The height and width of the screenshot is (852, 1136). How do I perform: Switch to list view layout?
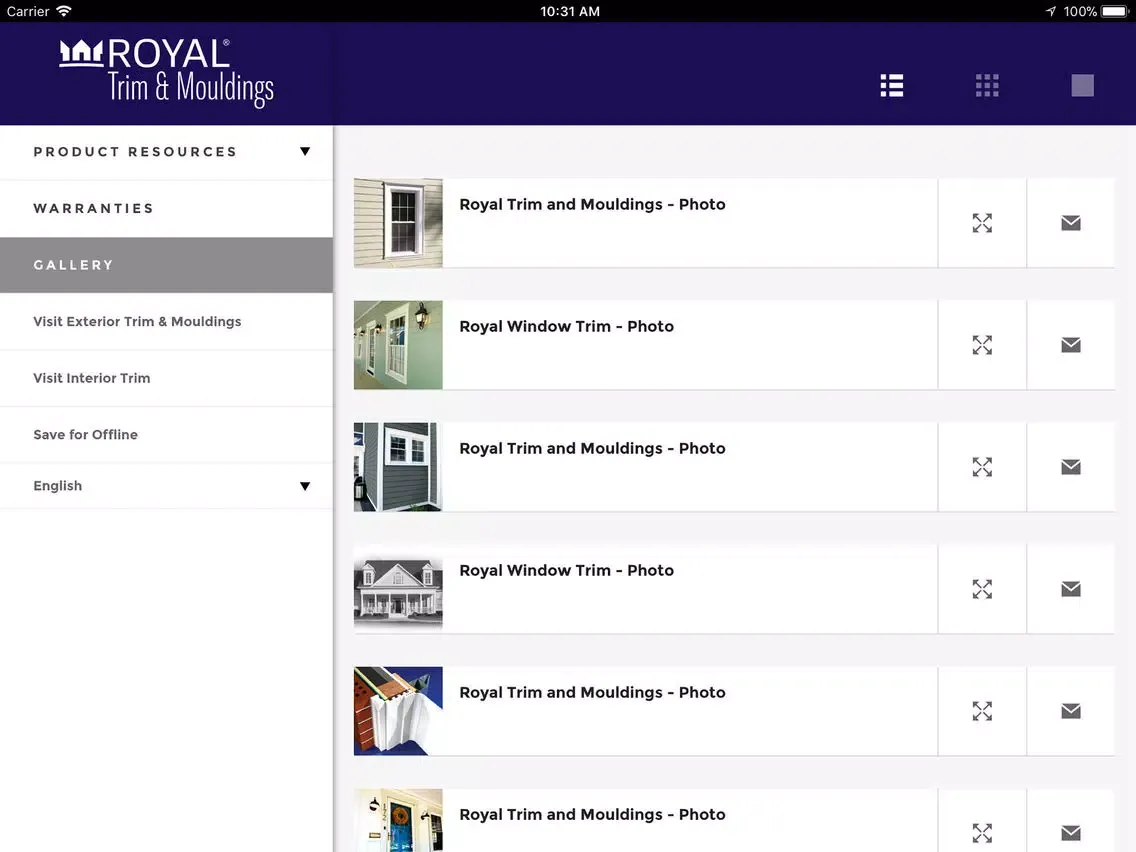click(891, 85)
